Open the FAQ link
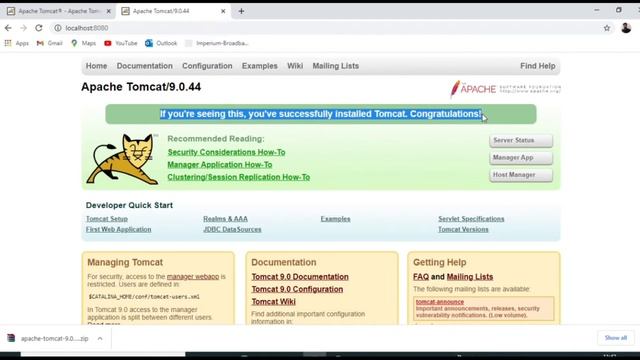 tap(421, 277)
